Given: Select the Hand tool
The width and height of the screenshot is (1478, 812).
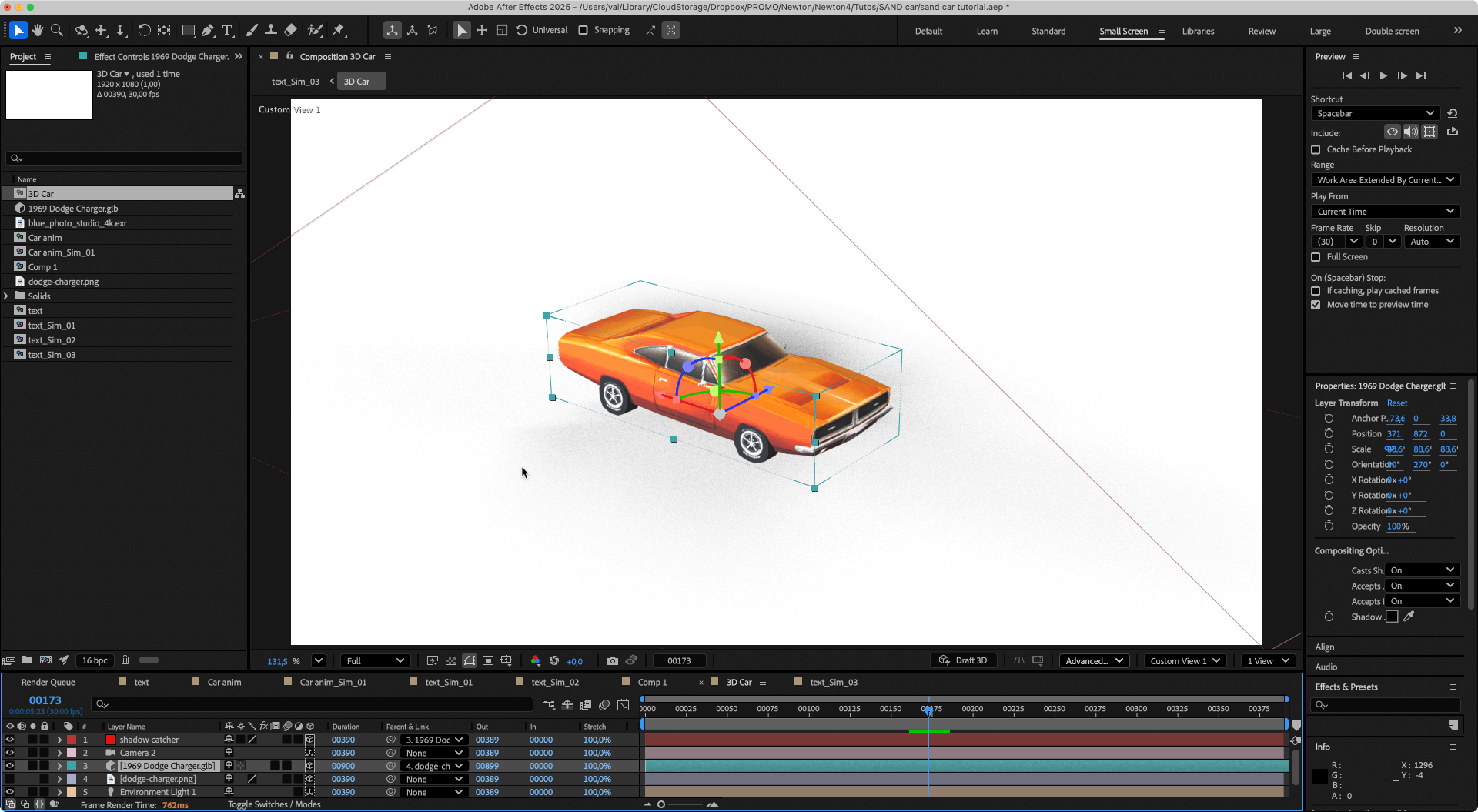Looking at the screenshot, I should click(x=37, y=30).
